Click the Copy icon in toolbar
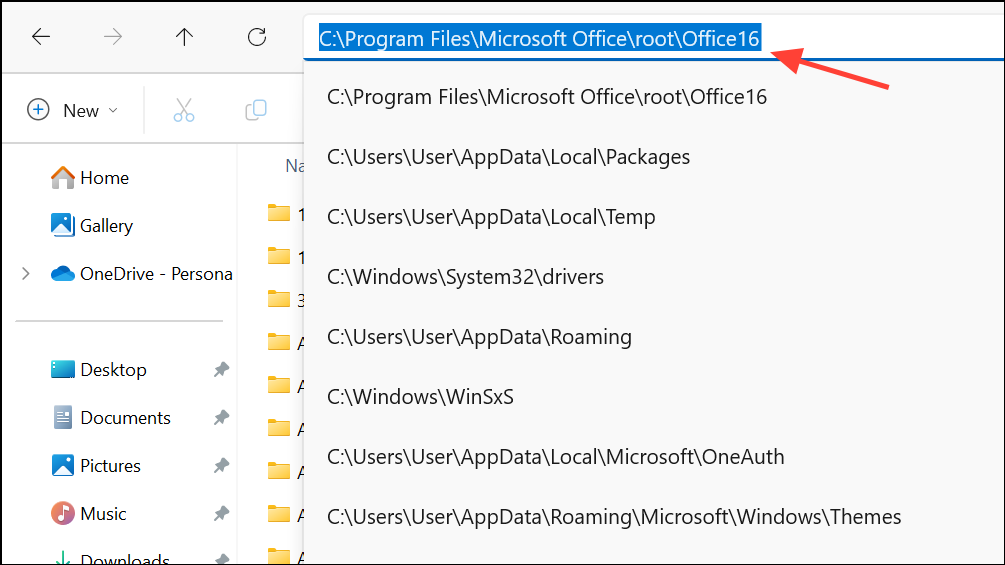 (x=256, y=110)
